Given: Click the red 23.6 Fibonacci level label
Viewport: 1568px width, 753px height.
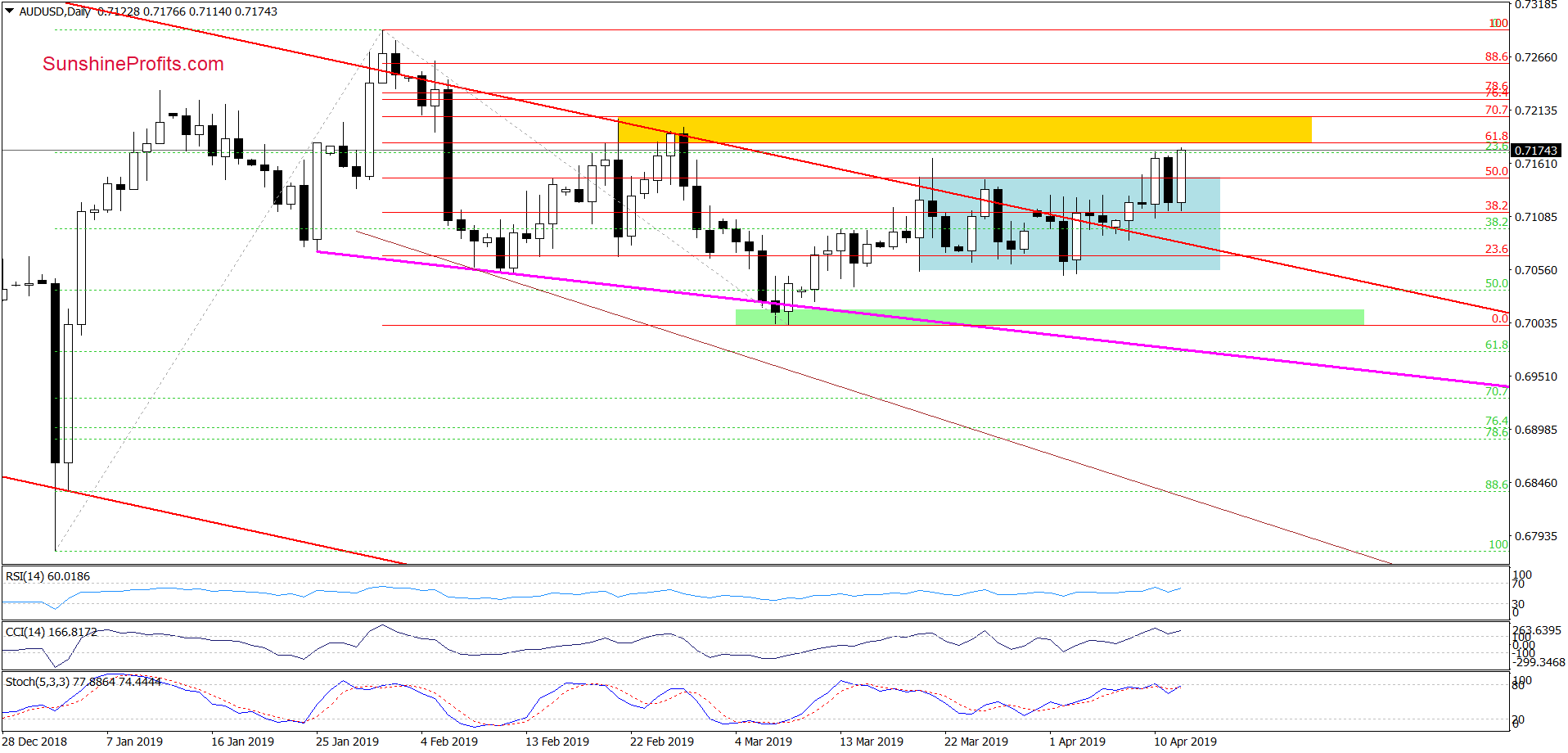Looking at the screenshot, I should [x=1497, y=249].
